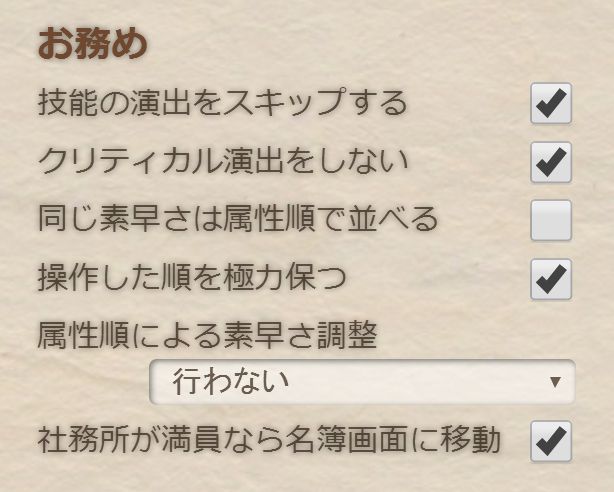Clear the checkmark for moving to 名簿画面
This screenshot has width=614, height=492.
[550, 441]
